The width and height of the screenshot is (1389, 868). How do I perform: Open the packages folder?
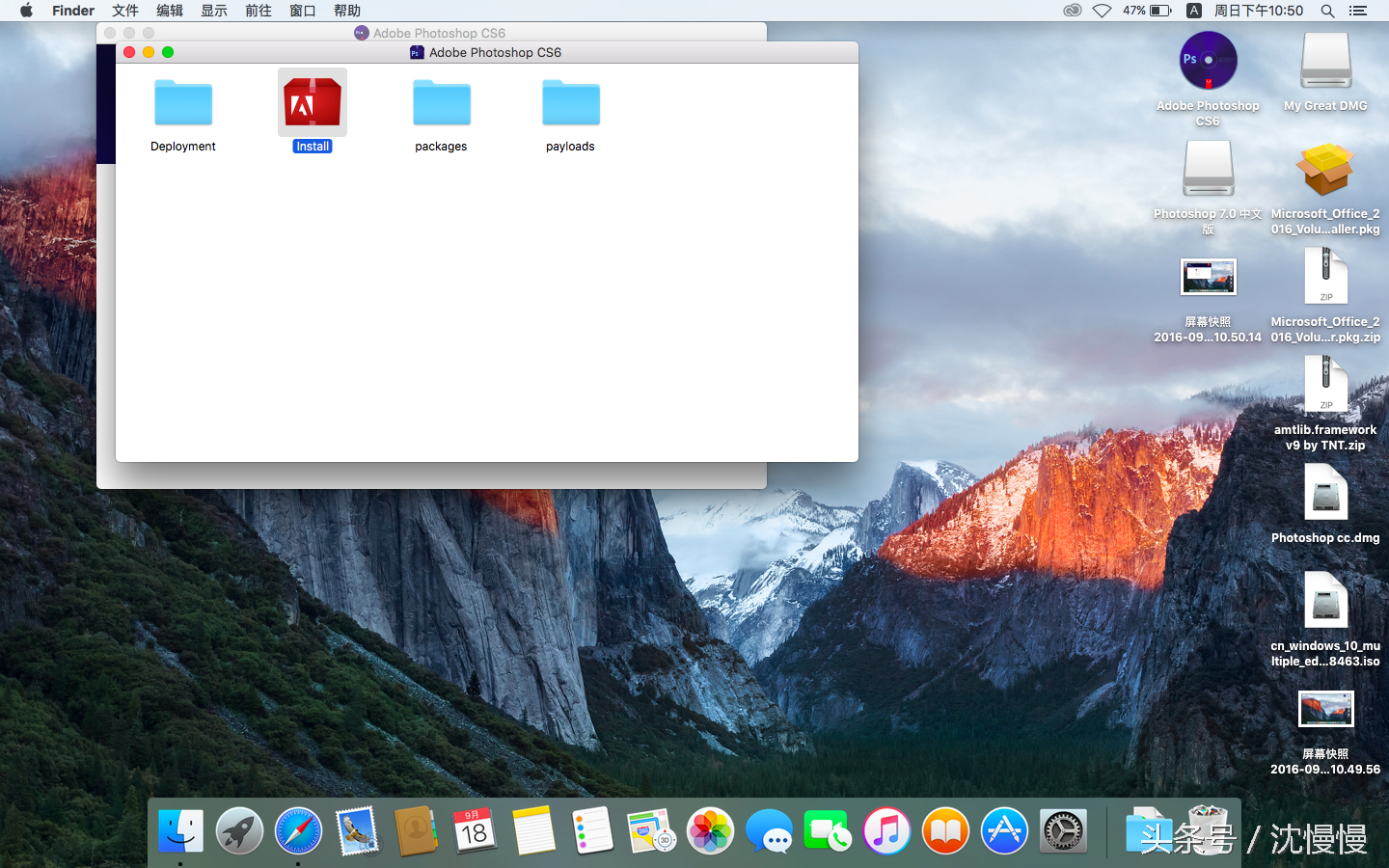coord(442,103)
